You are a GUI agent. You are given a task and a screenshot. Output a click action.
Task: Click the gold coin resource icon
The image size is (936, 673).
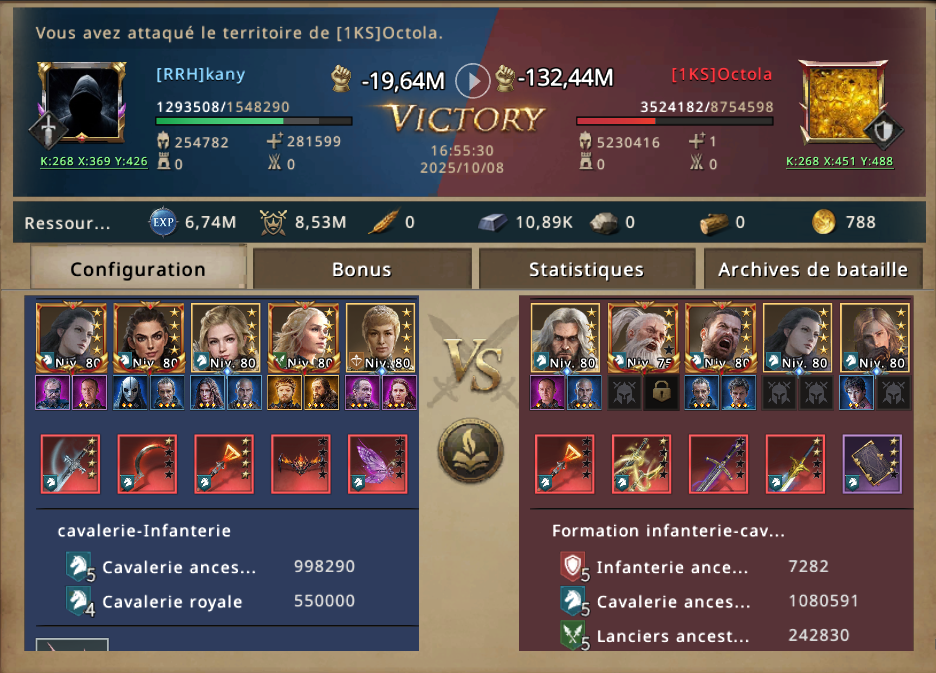[824, 223]
